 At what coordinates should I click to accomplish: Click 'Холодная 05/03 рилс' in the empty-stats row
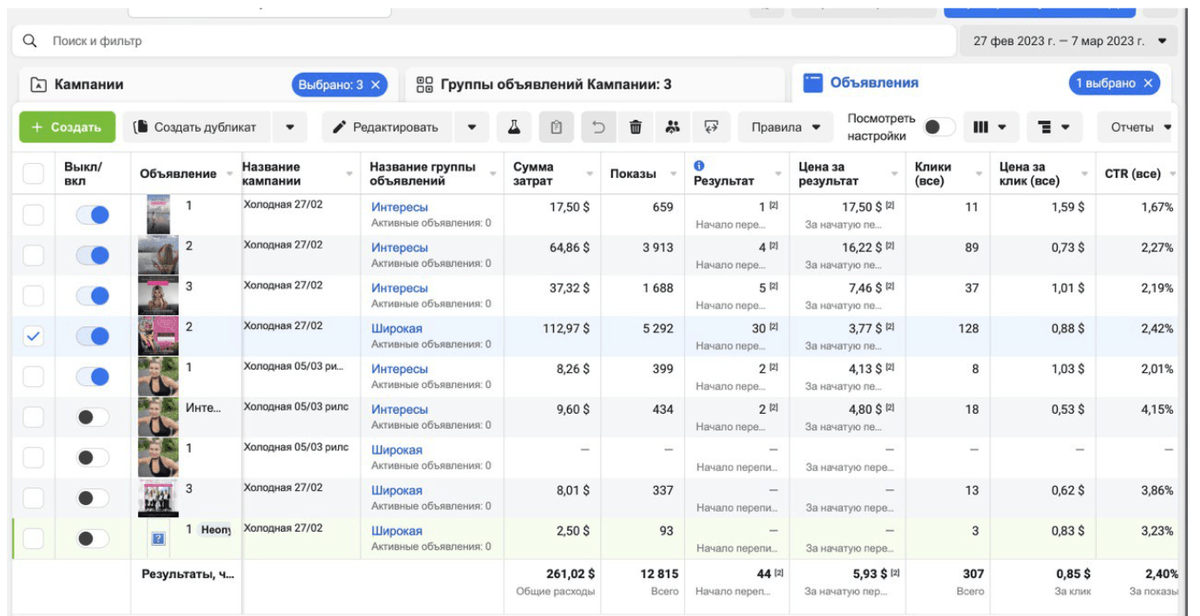(296, 446)
